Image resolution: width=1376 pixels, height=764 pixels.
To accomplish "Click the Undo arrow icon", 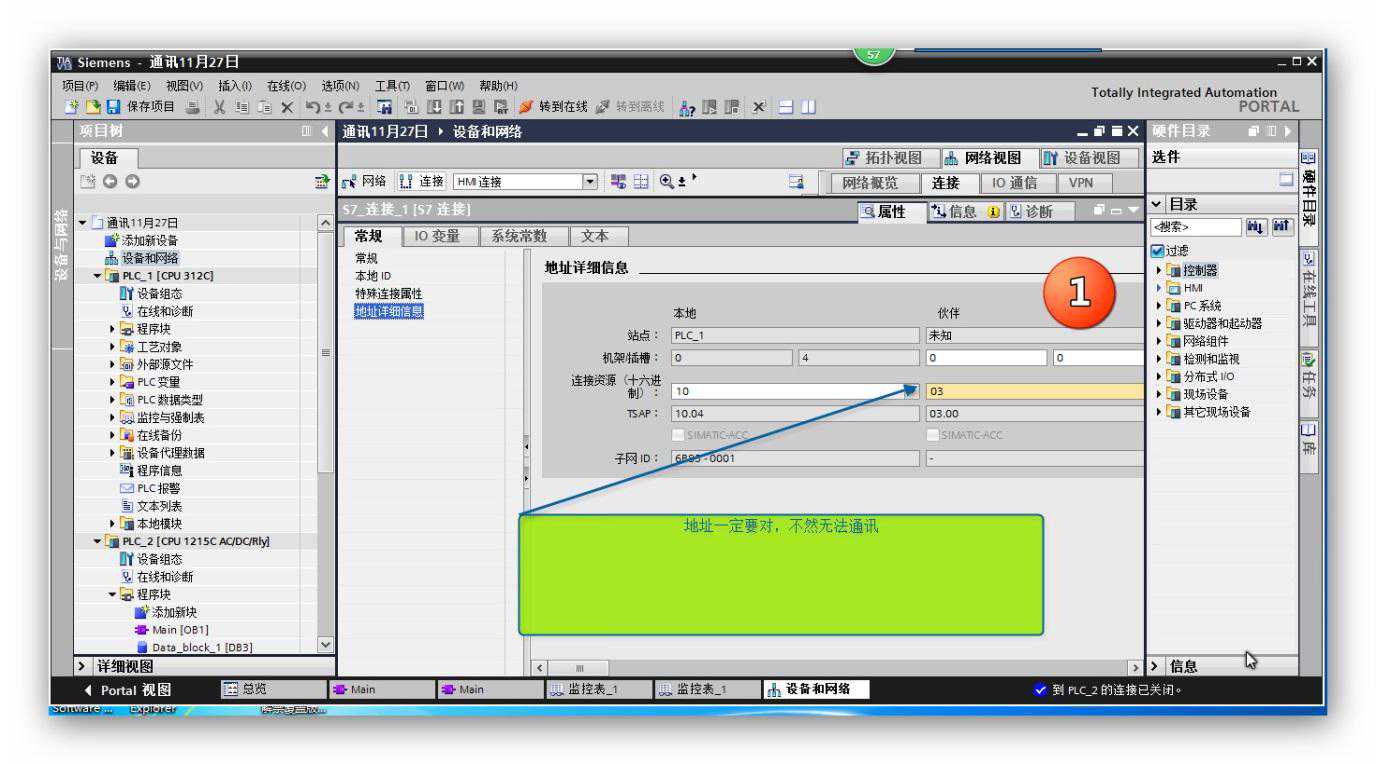I will (x=311, y=107).
